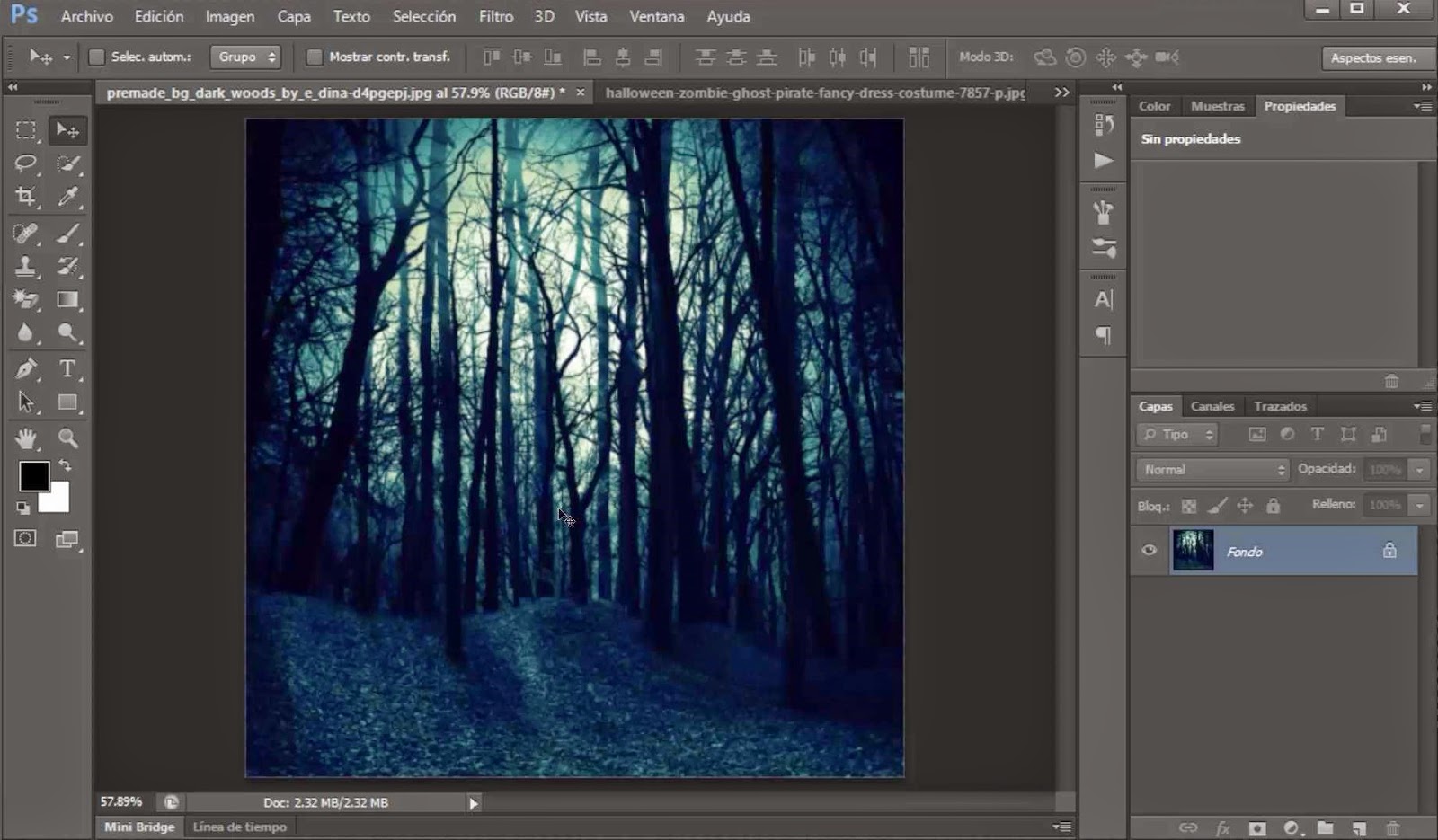Open the Normal blend mode dropdown
This screenshot has height=840, width=1438.
click(x=1212, y=469)
